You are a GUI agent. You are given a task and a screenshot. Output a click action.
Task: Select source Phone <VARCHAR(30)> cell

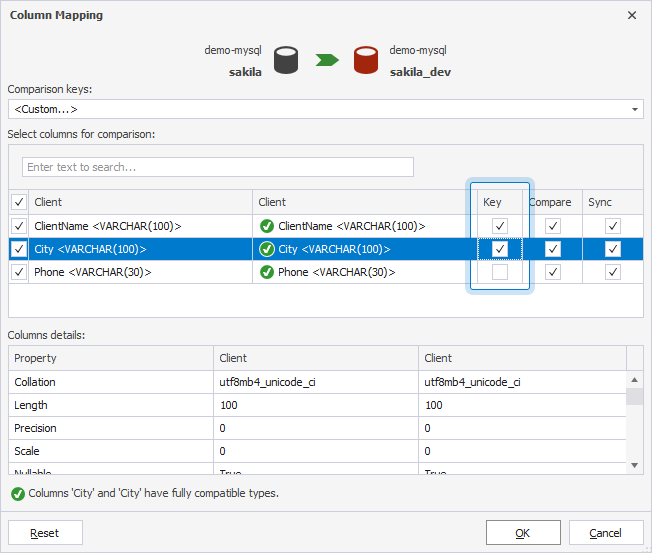(141, 272)
